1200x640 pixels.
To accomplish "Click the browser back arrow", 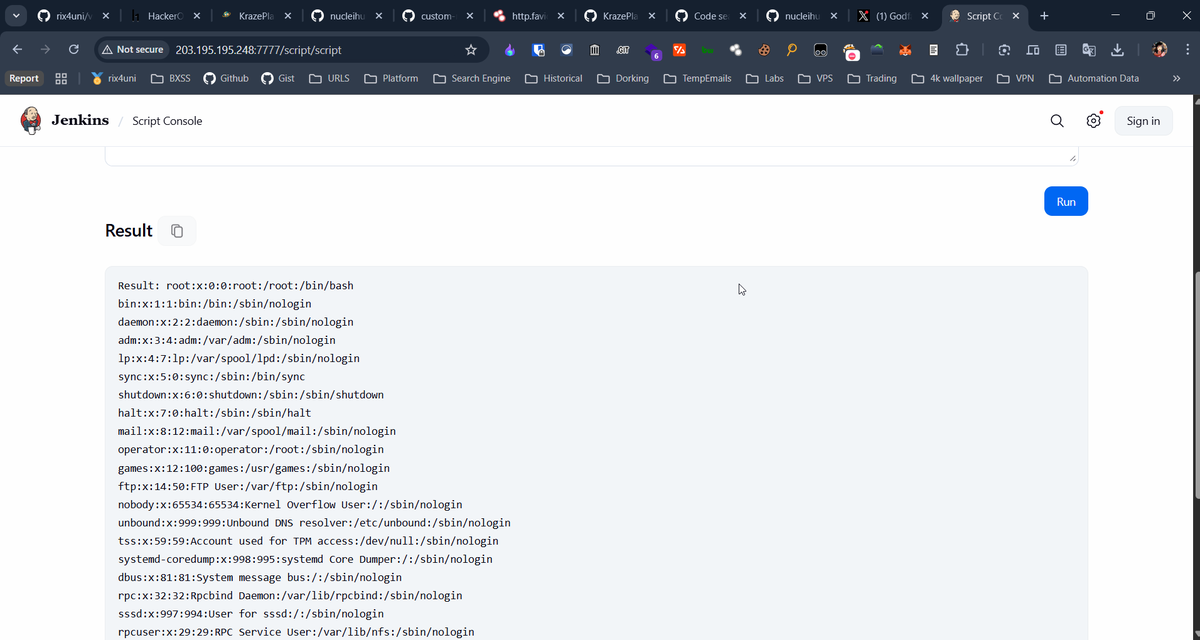I will click(17, 49).
